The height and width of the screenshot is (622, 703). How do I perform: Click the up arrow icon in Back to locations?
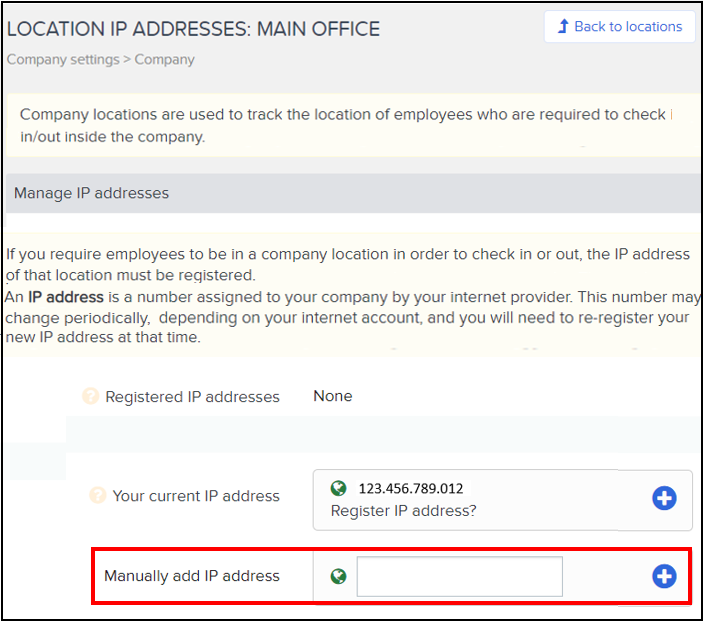point(563,26)
